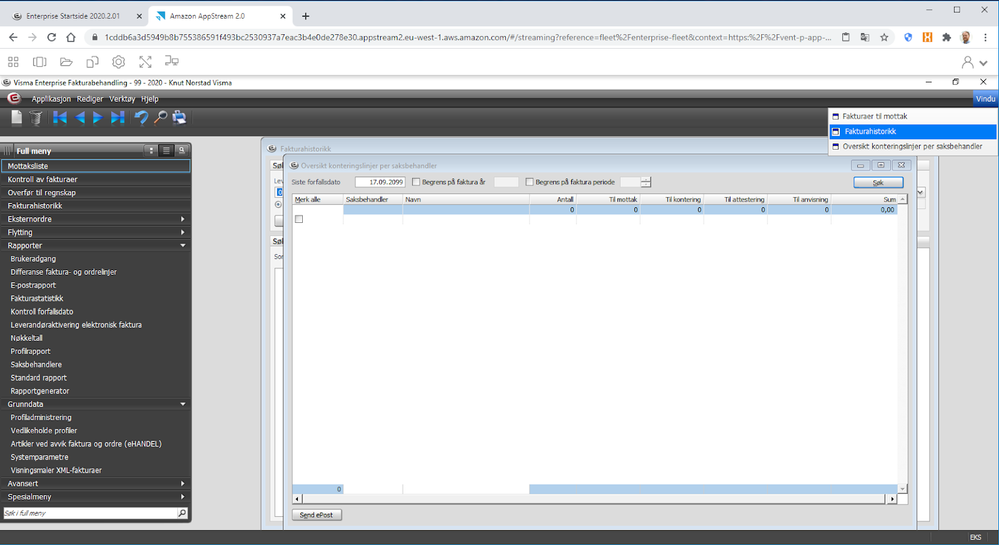Collapse the Rapporter menu section

[183, 245]
